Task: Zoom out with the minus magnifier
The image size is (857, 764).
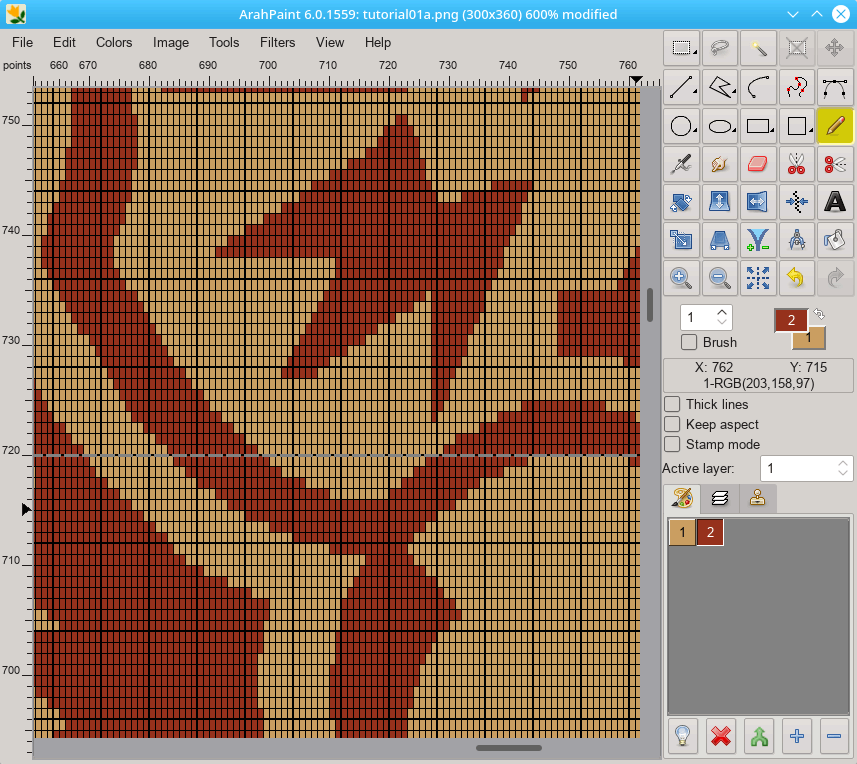Action: click(x=720, y=278)
